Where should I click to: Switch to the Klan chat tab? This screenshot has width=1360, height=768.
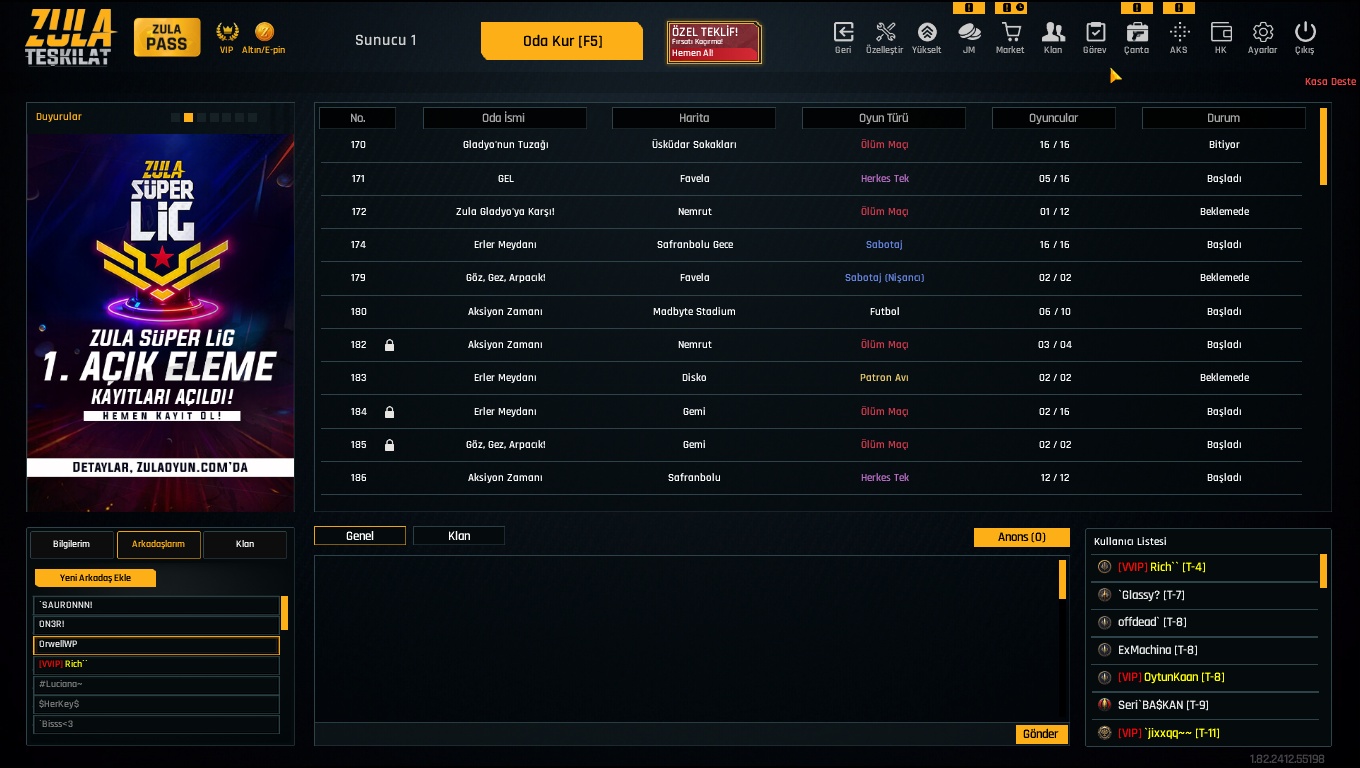point(459,536)
